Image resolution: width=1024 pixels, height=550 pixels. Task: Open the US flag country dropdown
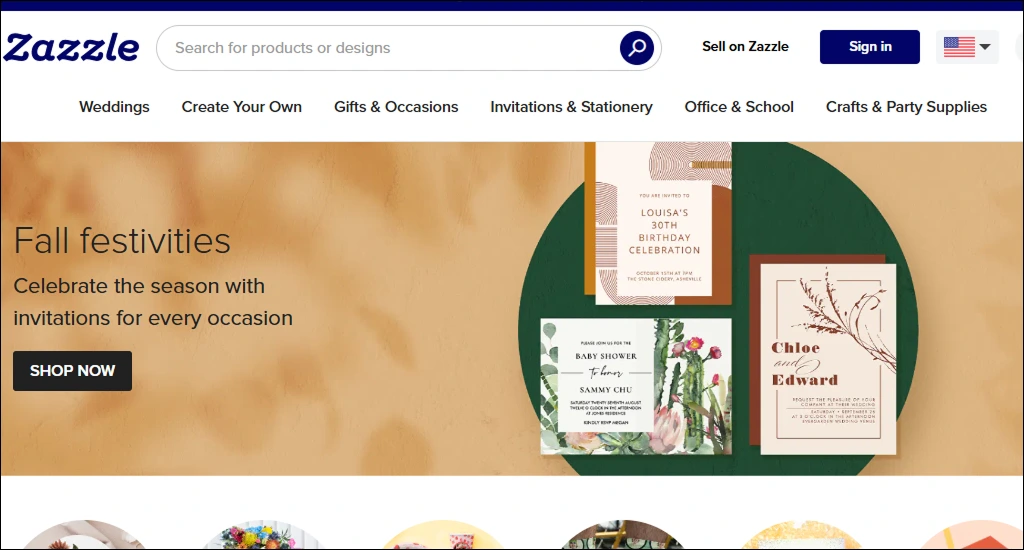[x=967, y=47]
